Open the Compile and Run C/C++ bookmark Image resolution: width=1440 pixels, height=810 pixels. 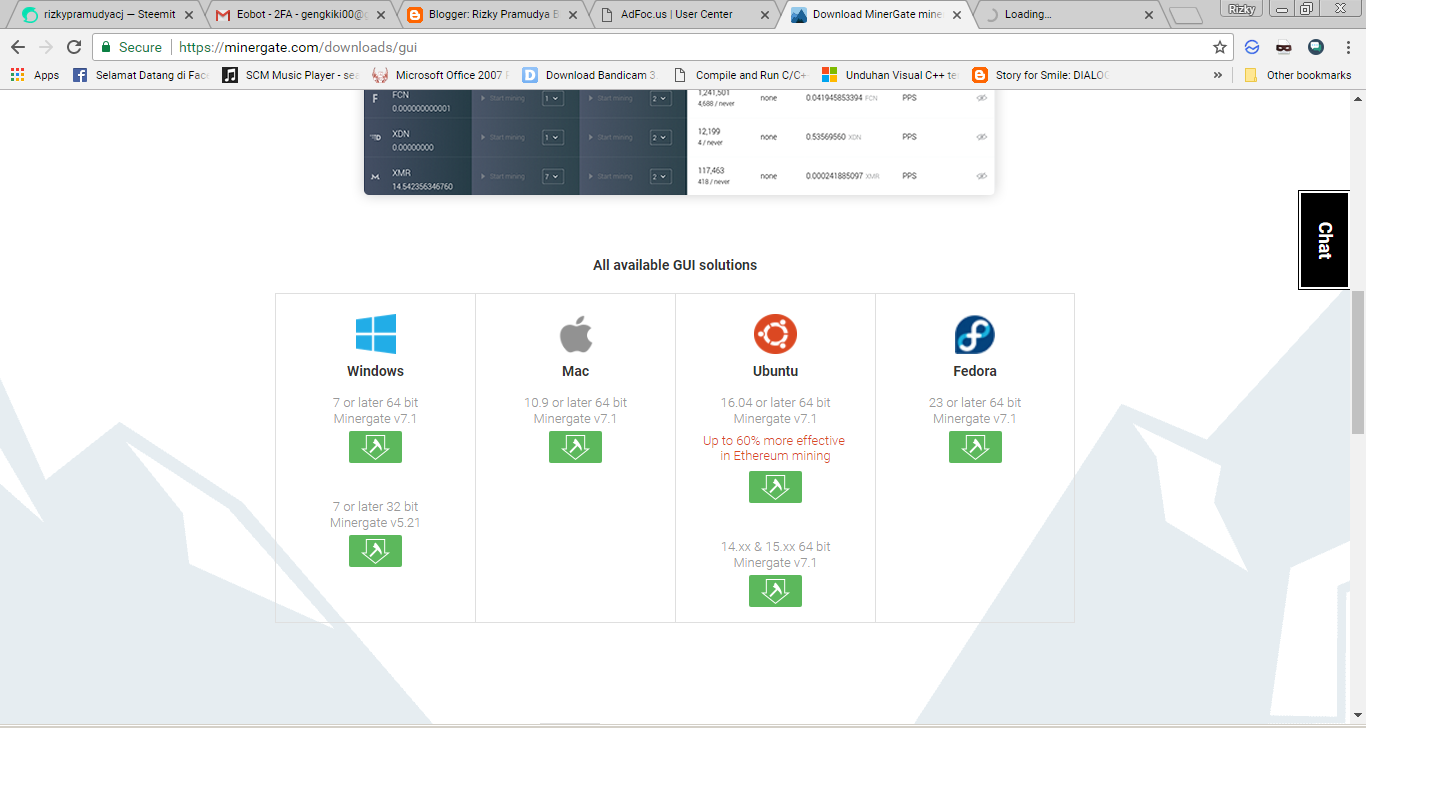(x=740, y=75)
